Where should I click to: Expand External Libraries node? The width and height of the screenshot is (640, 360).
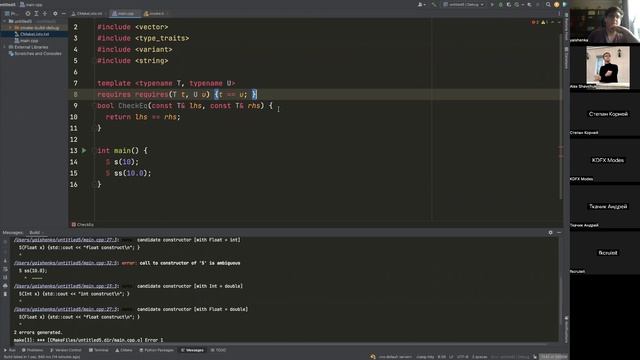click(x=5, y=47)
